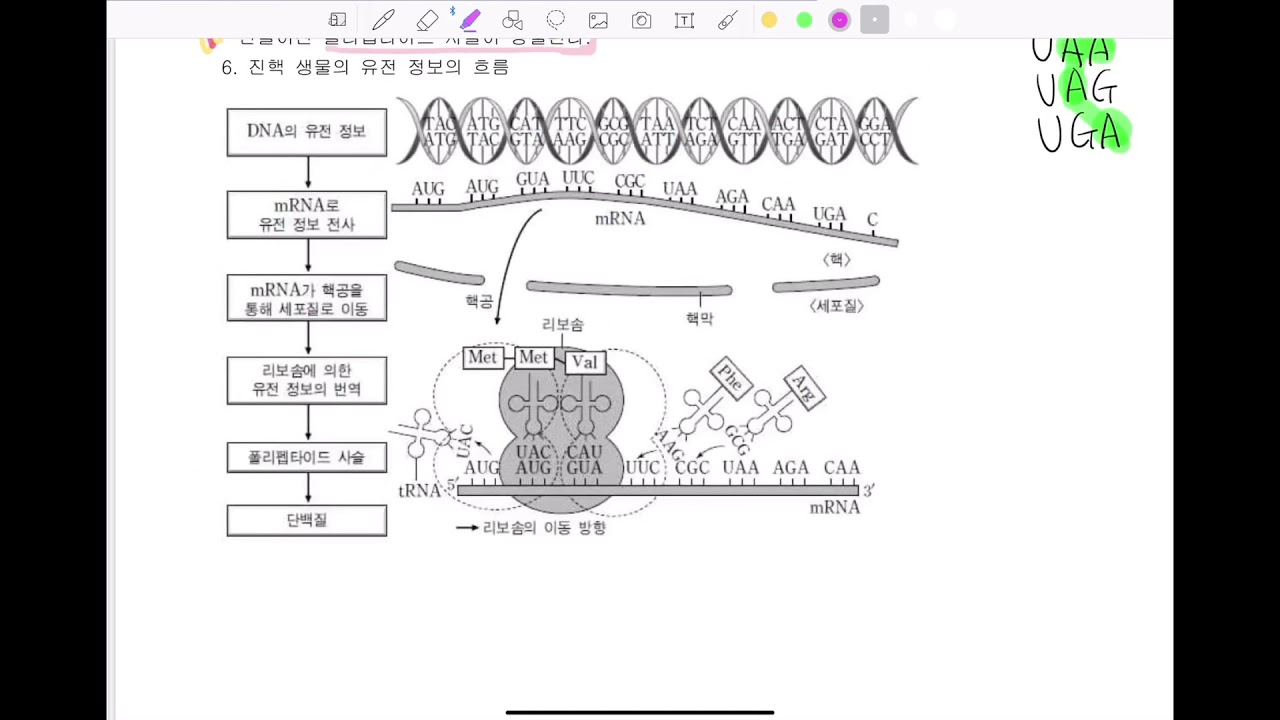The width and height of the screenshot is (1280, 720).
Task: Click the '핵막' label
Action: tap(700, 319)
